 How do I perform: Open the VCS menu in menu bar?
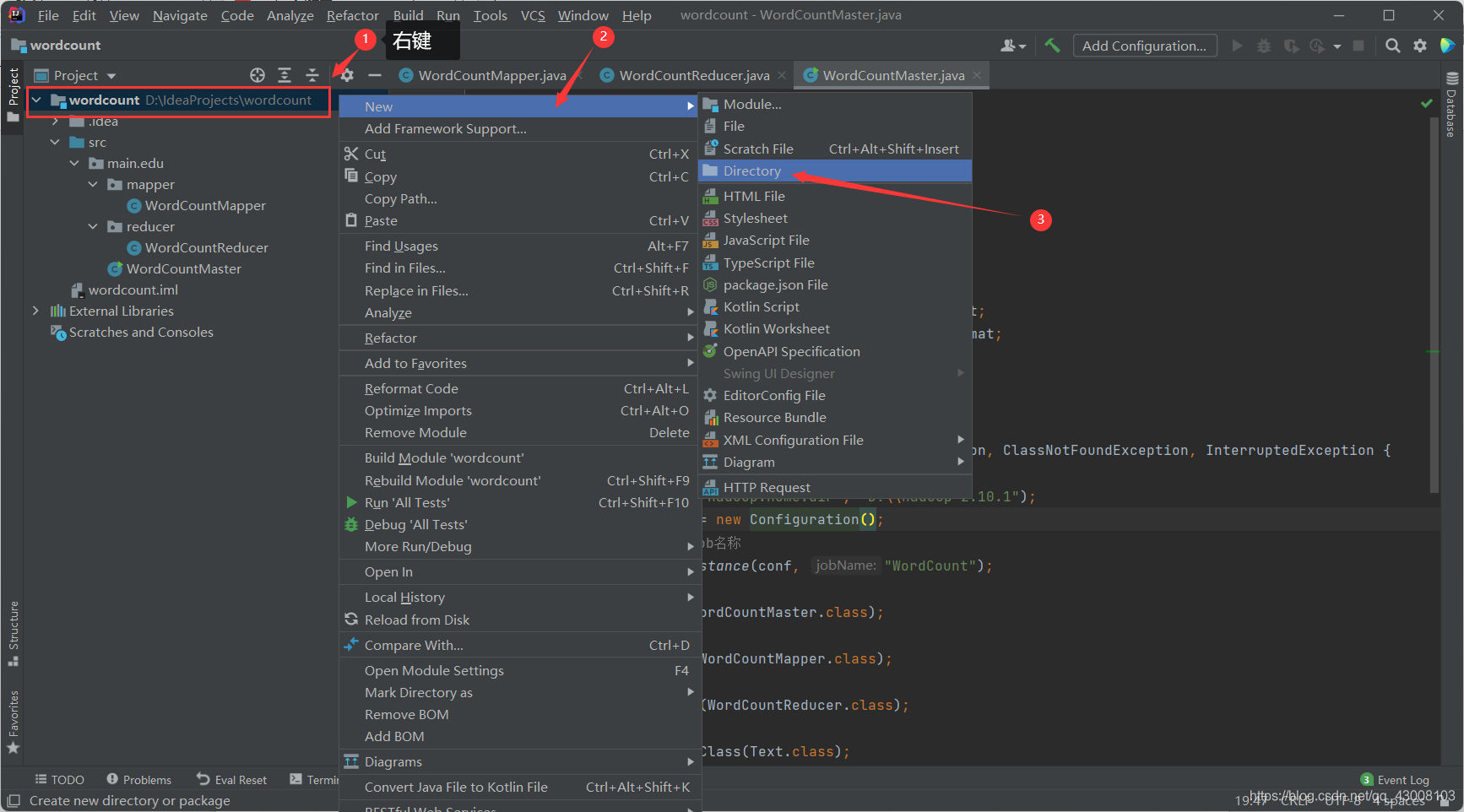(533, 15)
